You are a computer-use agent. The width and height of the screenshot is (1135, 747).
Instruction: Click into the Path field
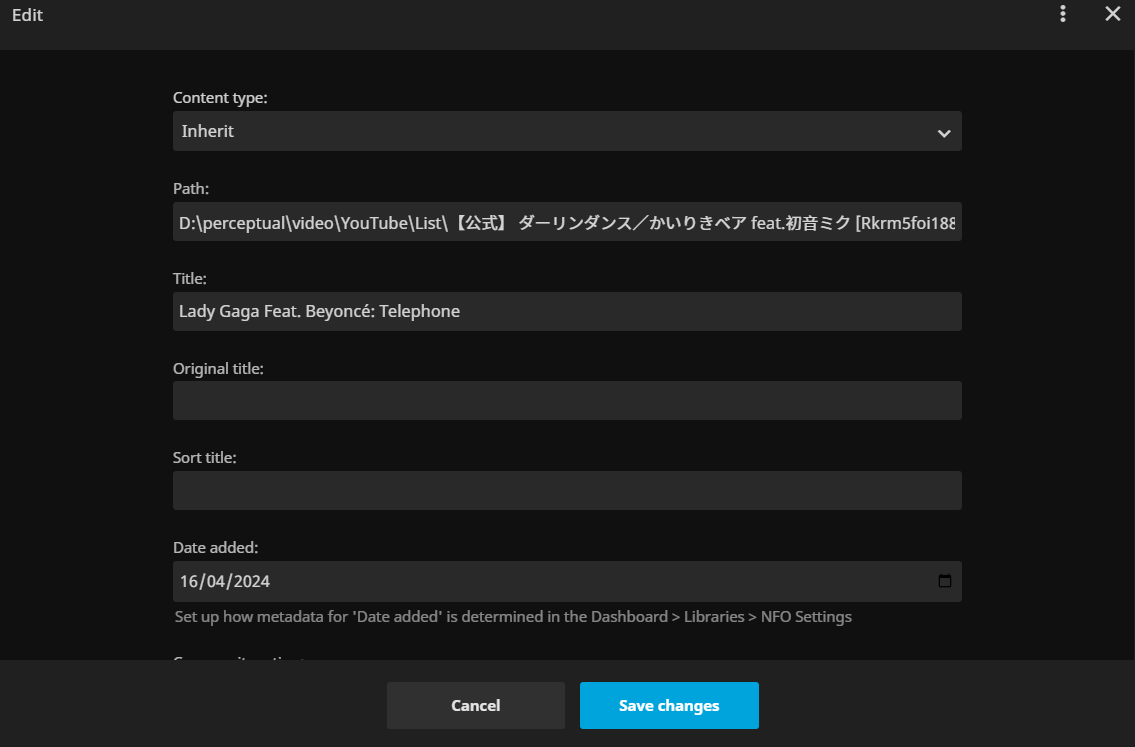566,222
